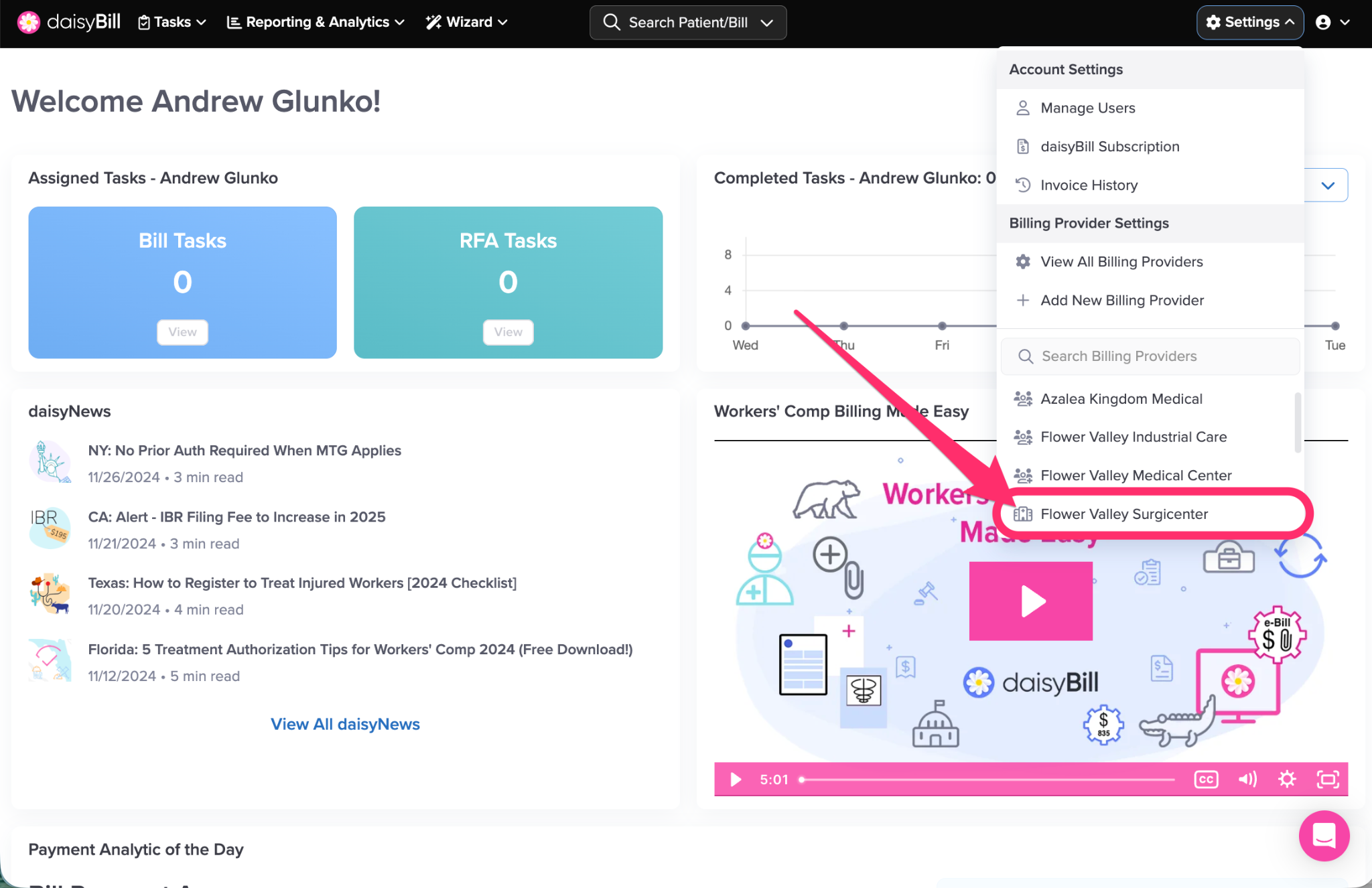Click the daisyBill flower logo
The image size is (1372, 888).
pyautogui.click(x=28, y=22)
